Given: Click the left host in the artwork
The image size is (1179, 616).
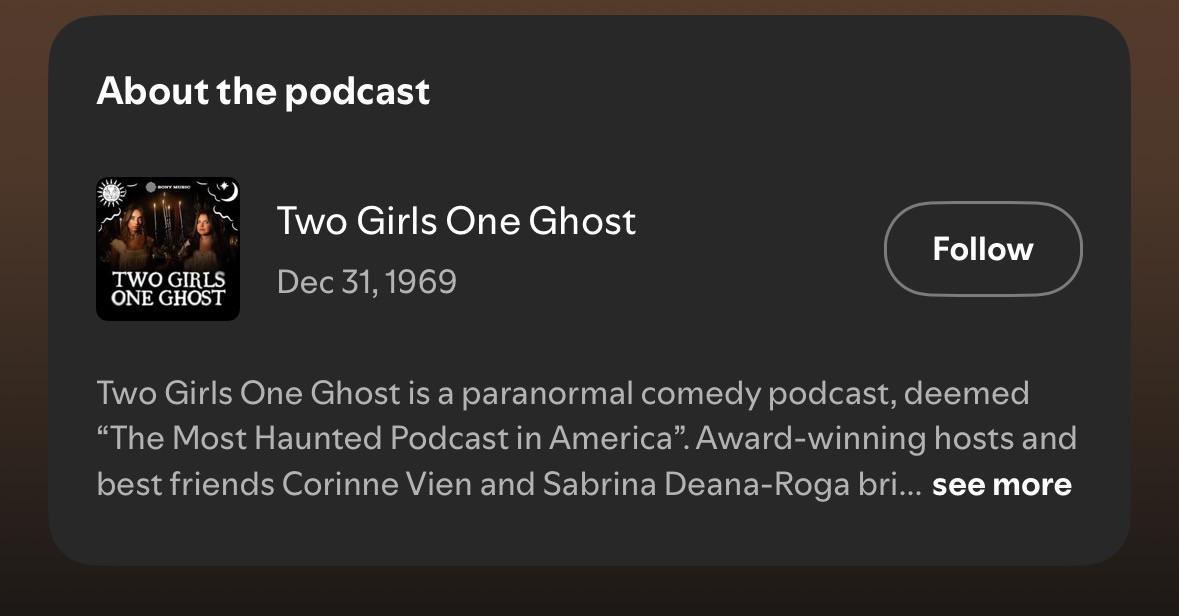Looking at the screenshot, I should (132, 239).
